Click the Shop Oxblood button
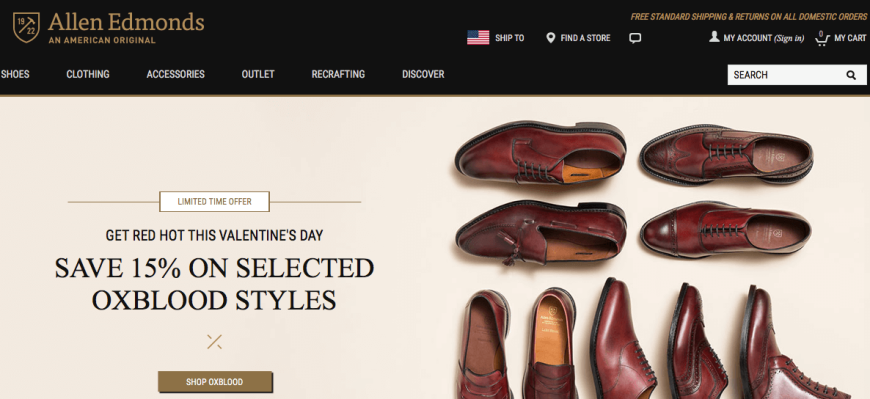 tap(215, 382)
